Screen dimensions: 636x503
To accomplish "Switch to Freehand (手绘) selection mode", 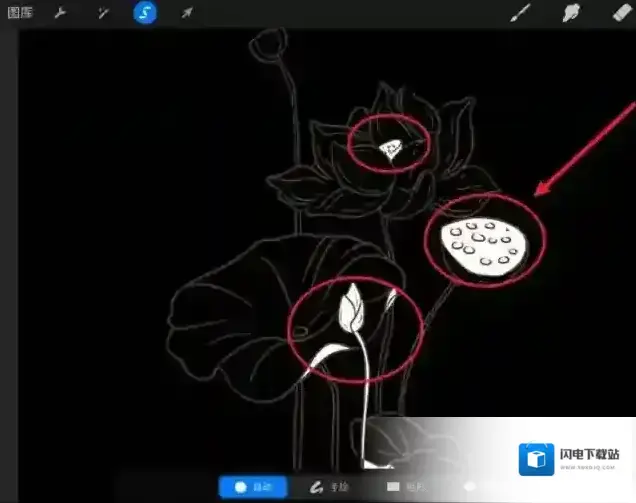I will pyautogui.click(x=332, y=487).
